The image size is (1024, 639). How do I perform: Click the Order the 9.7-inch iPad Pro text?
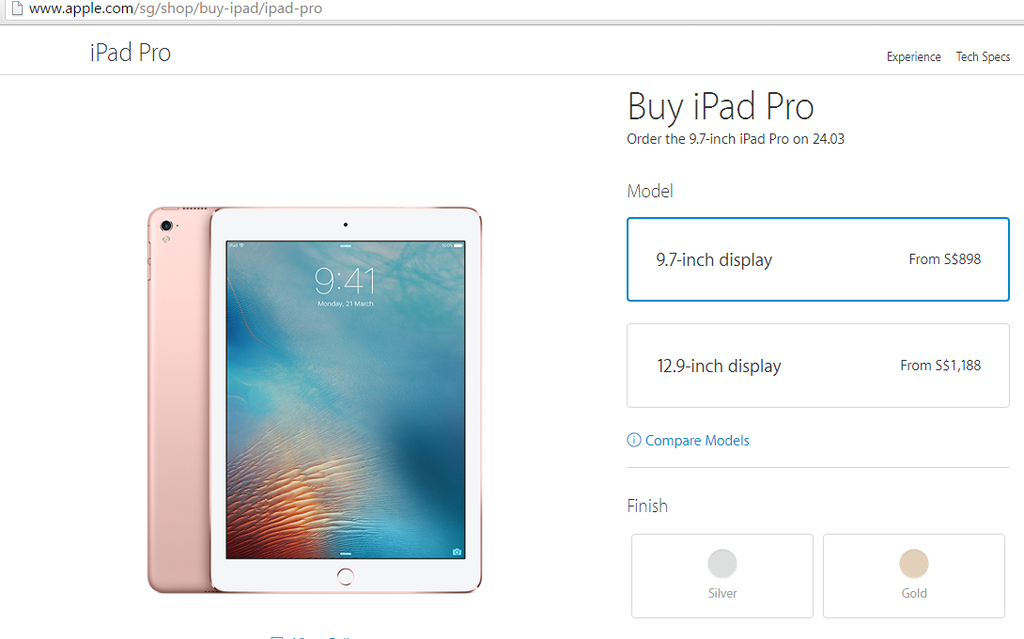[735, 139]
